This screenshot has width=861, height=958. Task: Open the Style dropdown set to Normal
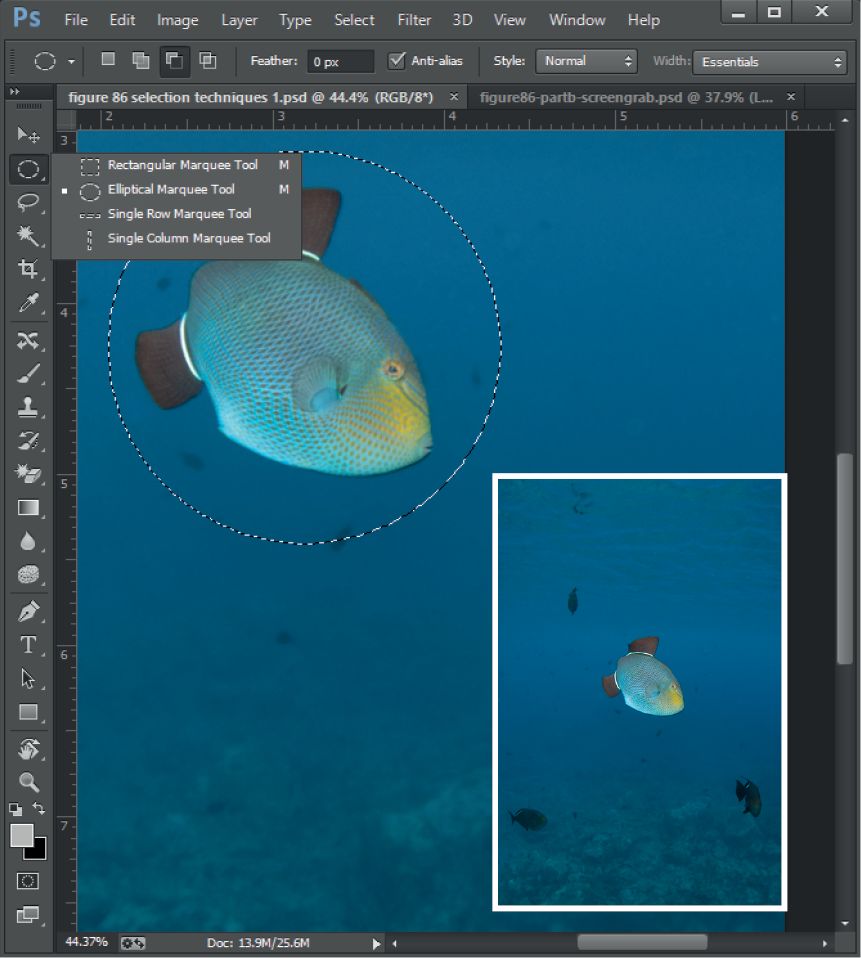point(586,61)
